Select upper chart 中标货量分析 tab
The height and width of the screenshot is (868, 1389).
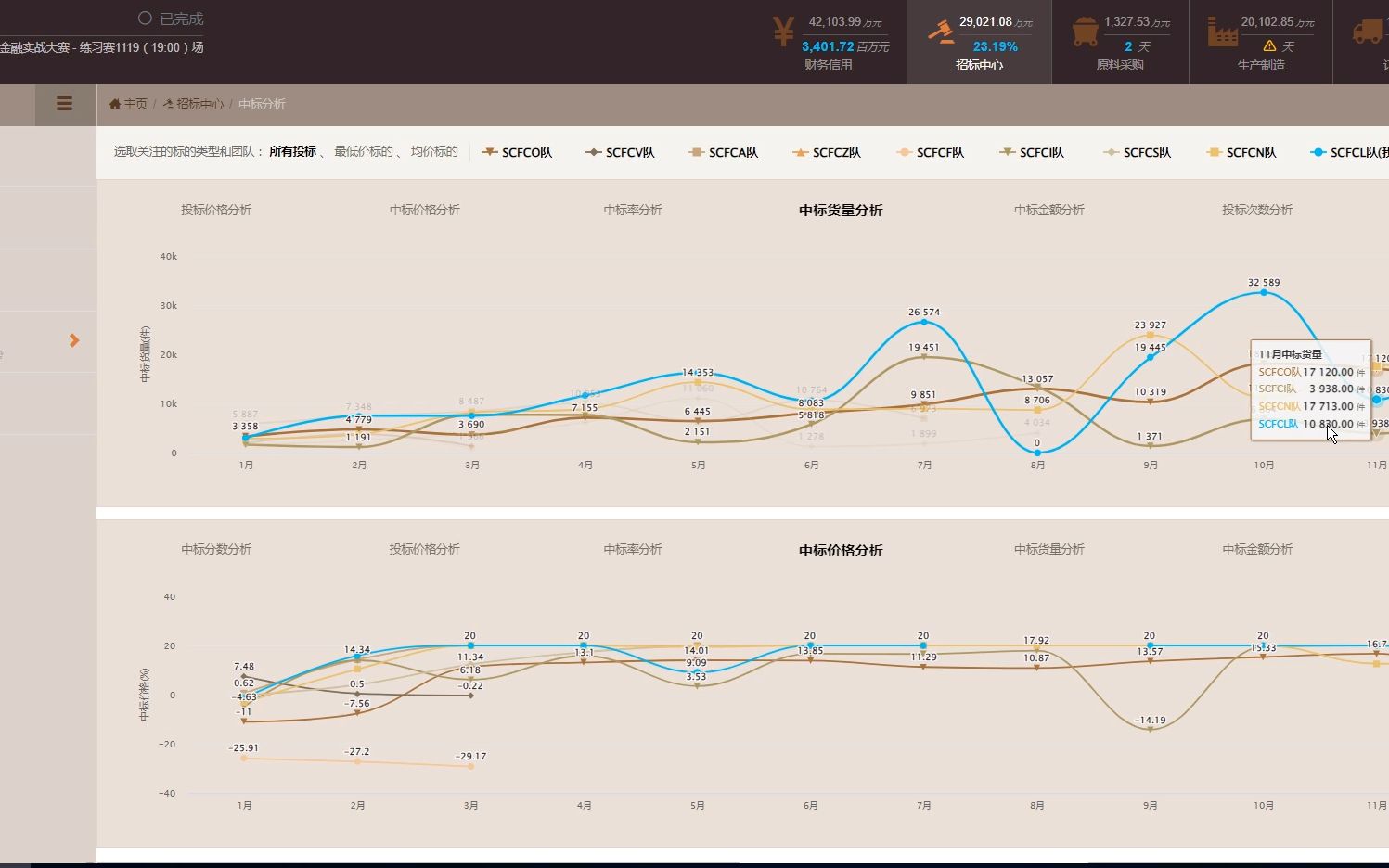[x=841, y=211]
